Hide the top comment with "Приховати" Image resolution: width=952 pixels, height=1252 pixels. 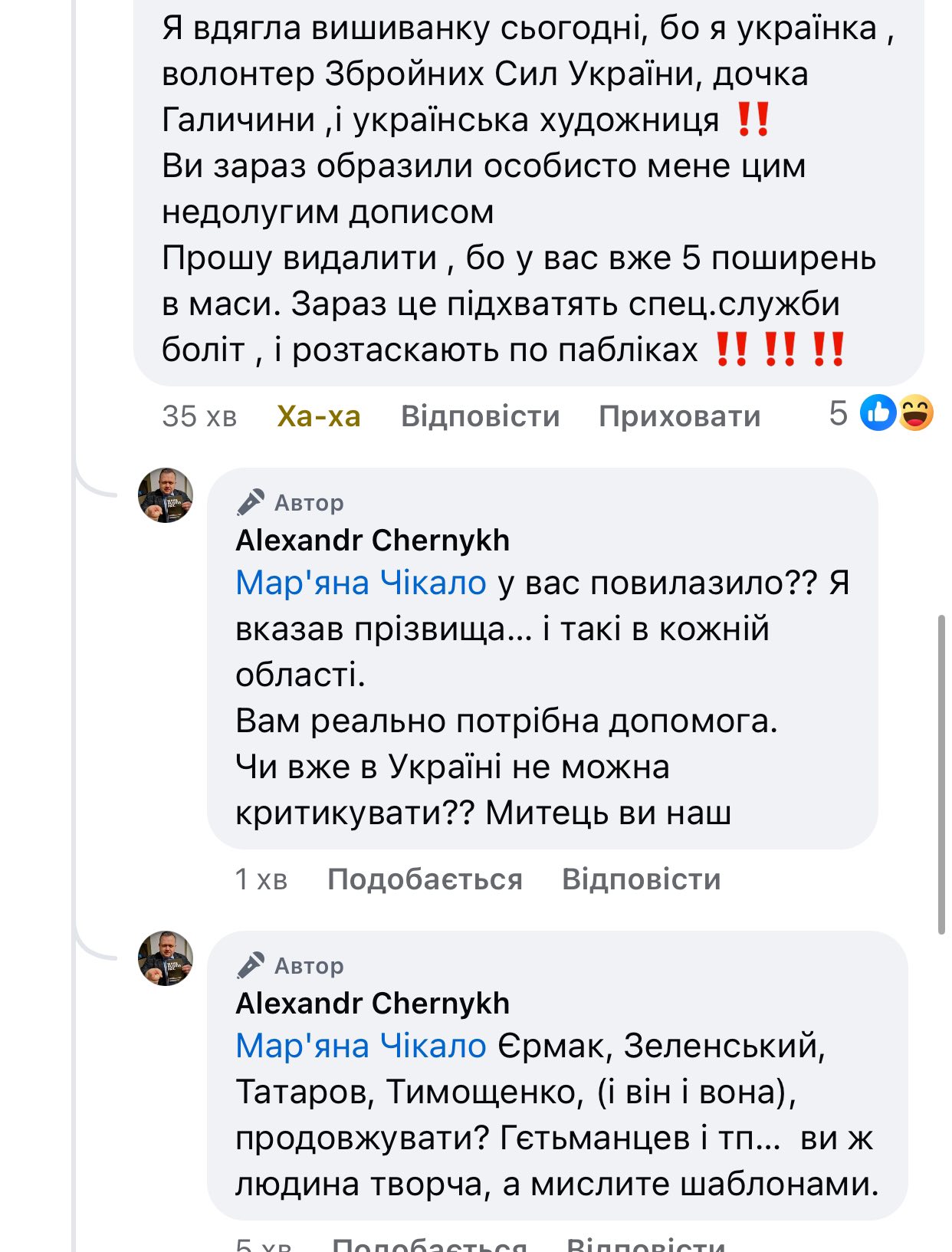(680, 416)
